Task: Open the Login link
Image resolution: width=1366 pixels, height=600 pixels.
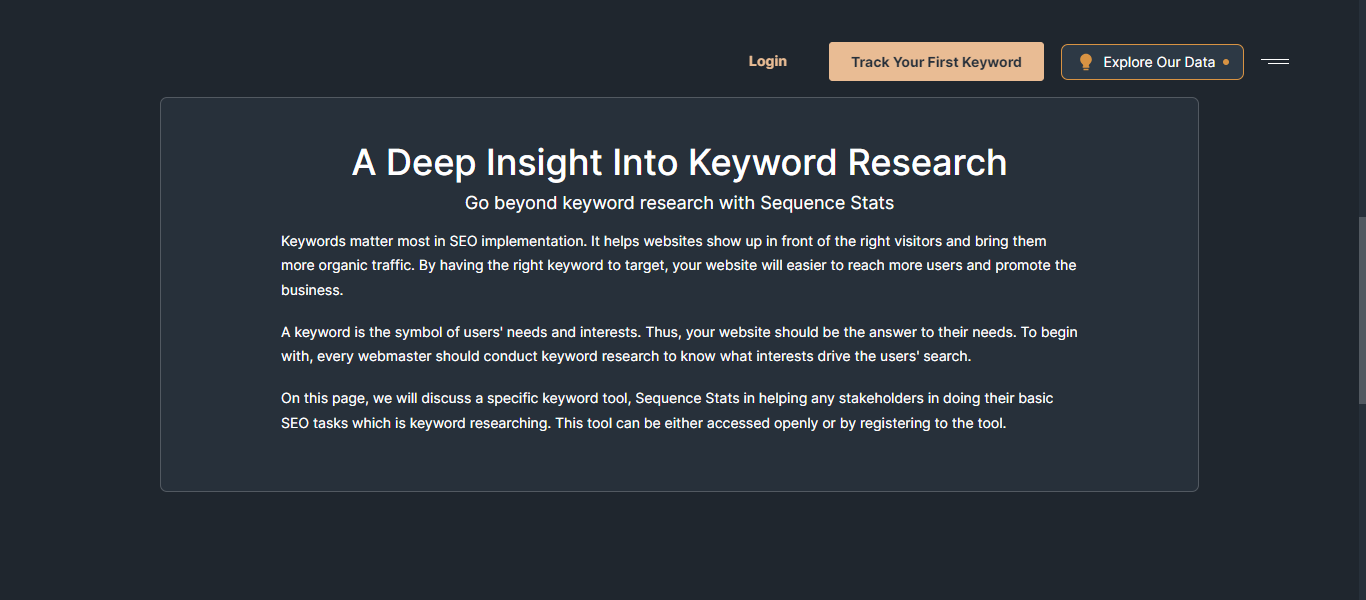Action: pyautogui.click(x=767, y=62)
